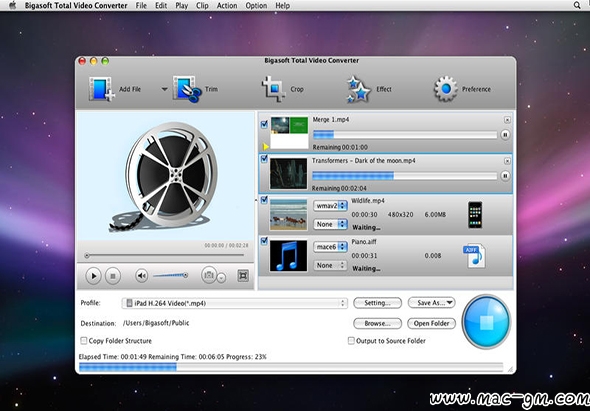Image resolution: width=590 pixels, height=411 pixels.
Task: Toggle full screen preview icon
Action: point(243,276)
